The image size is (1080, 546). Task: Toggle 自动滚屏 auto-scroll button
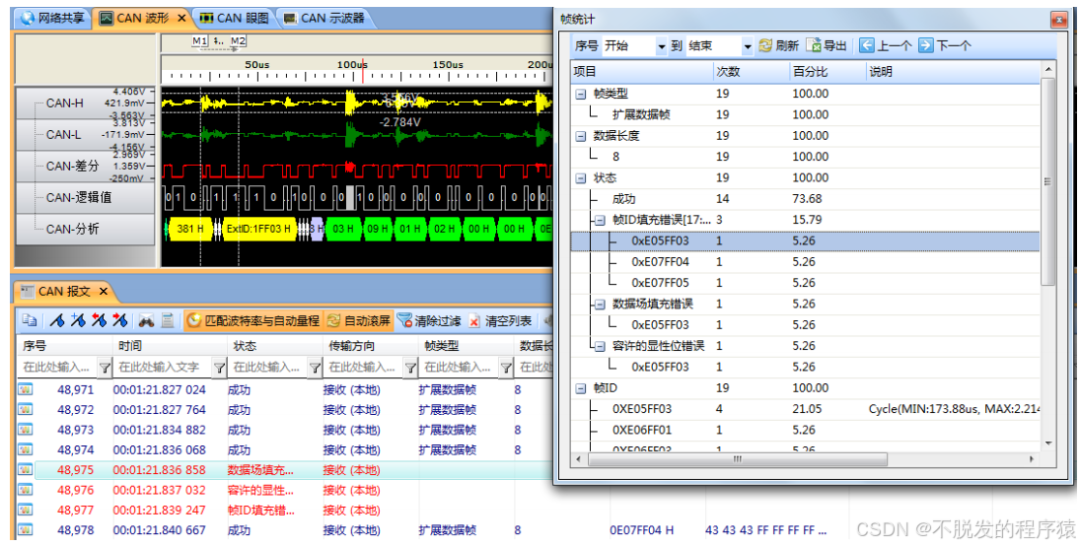358,321
